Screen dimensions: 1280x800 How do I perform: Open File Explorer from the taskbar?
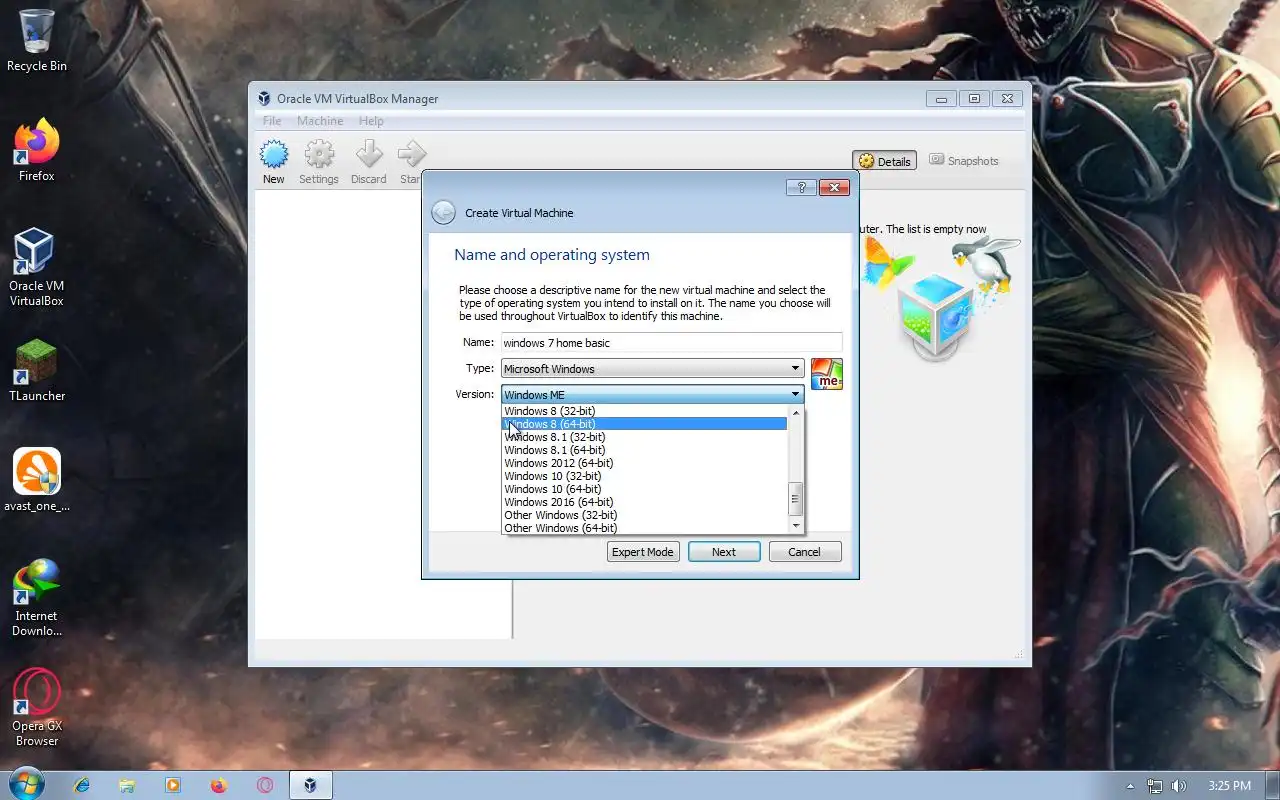click(127, 785)
